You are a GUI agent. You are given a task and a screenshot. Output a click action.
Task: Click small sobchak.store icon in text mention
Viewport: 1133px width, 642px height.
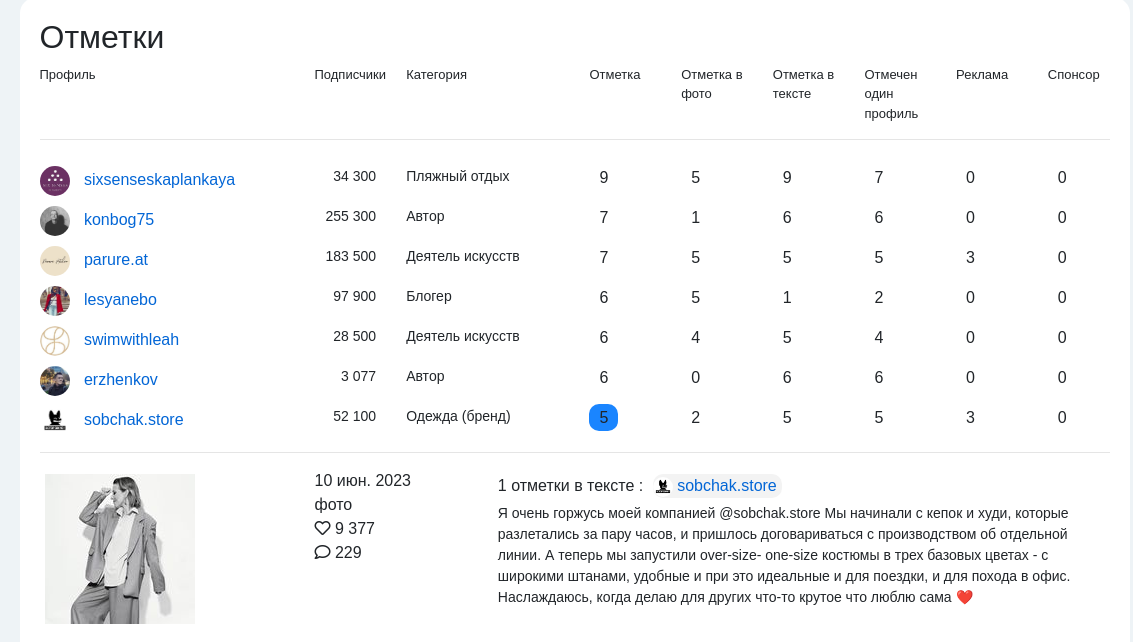click(x=663, y=486)
